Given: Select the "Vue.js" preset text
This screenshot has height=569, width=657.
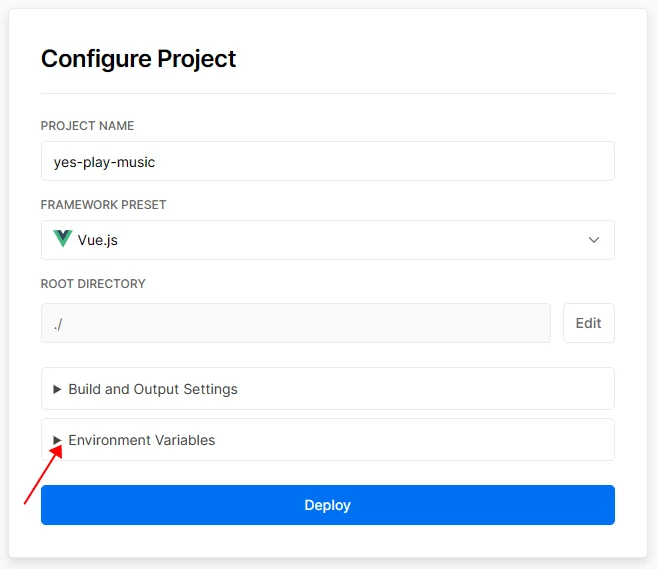Looking at the screenshot, I should click(98, 240).
